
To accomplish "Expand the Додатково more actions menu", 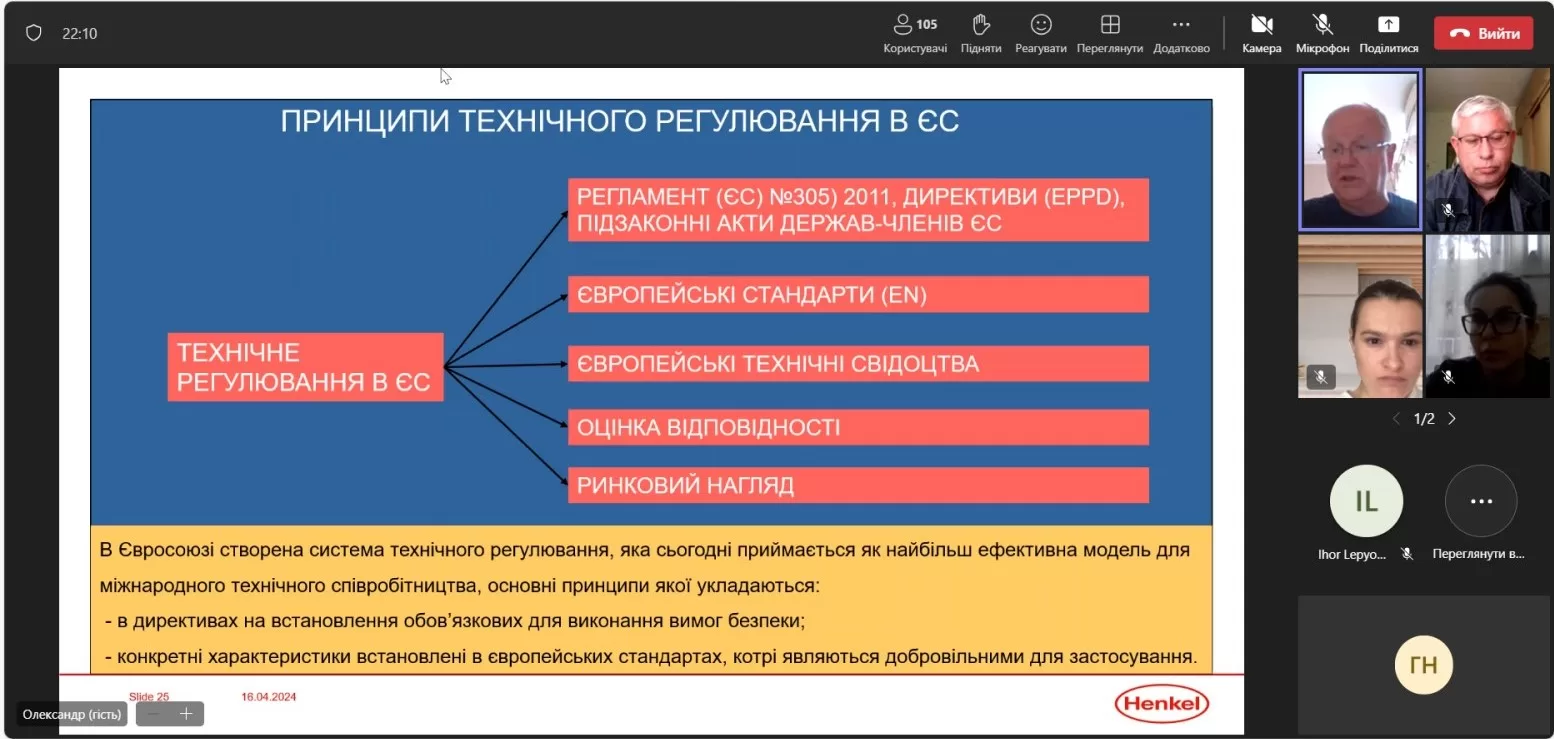I will pos(1181,33).
